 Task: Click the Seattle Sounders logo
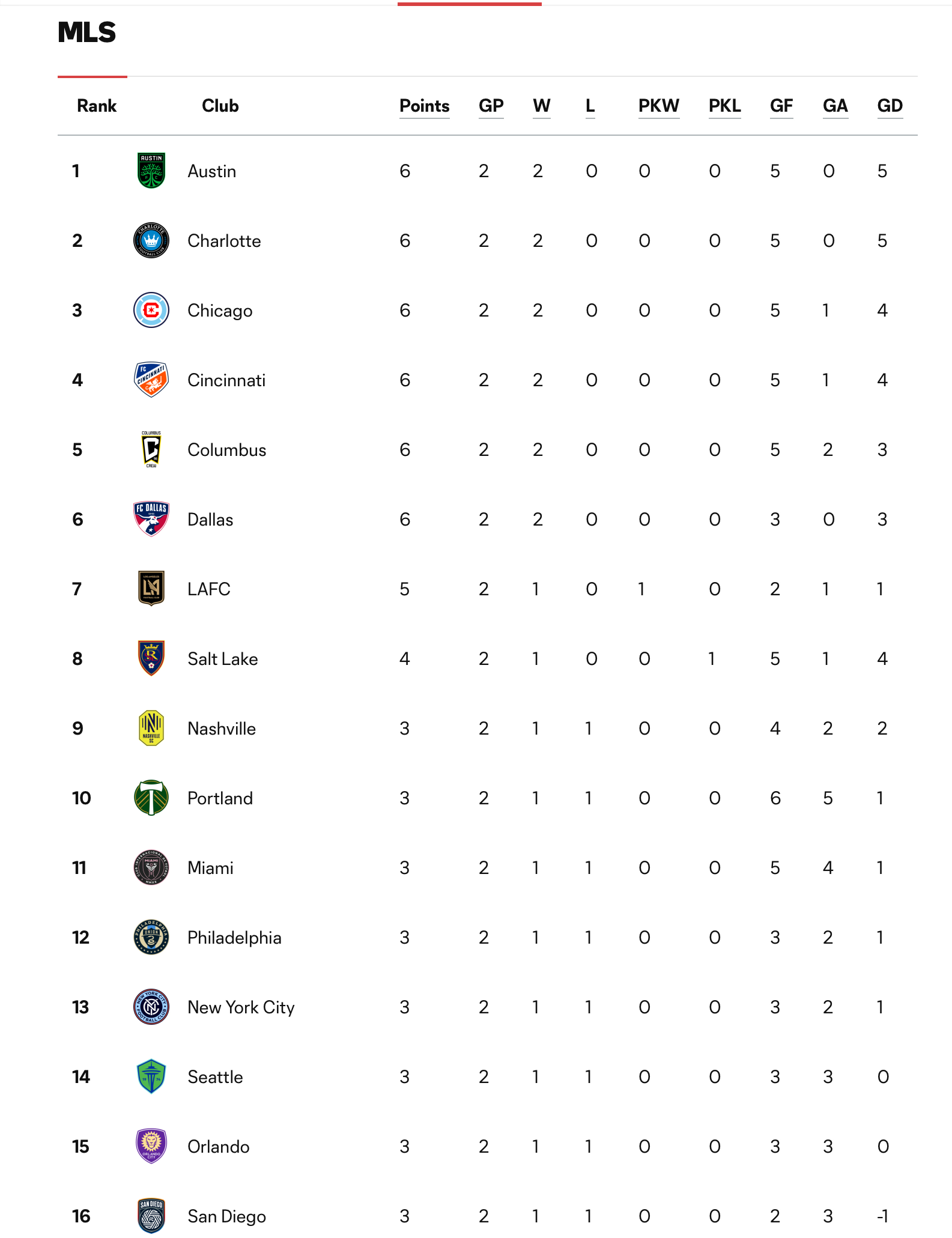151,1076
